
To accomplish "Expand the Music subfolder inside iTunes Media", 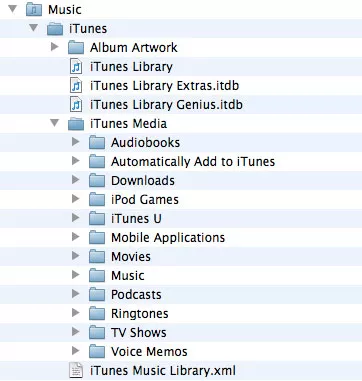I will point(76,275).
